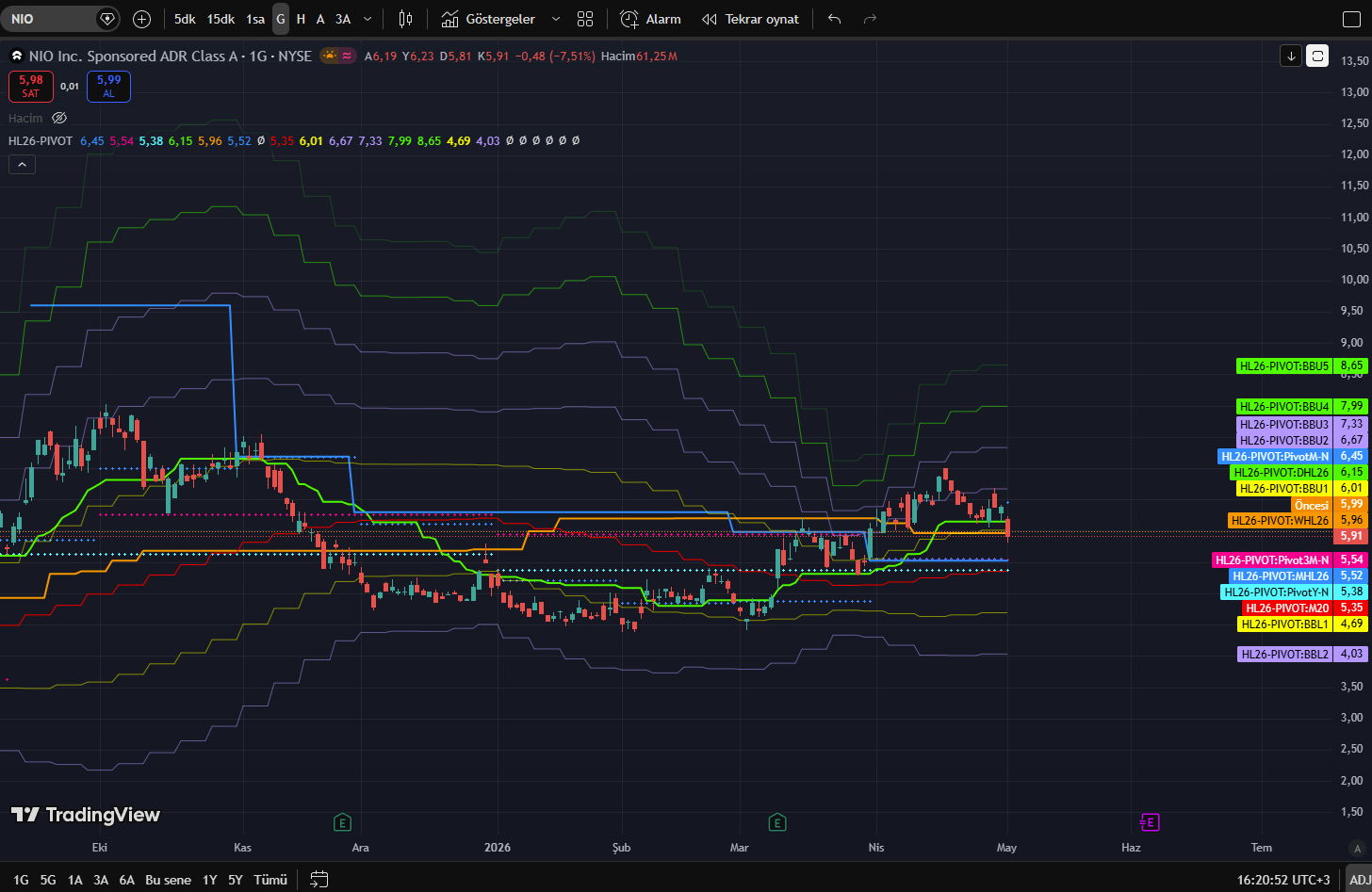Click the 5,99 AL buy button
The width and height of the screenshot is (1372, 892).
coord(109,86)
